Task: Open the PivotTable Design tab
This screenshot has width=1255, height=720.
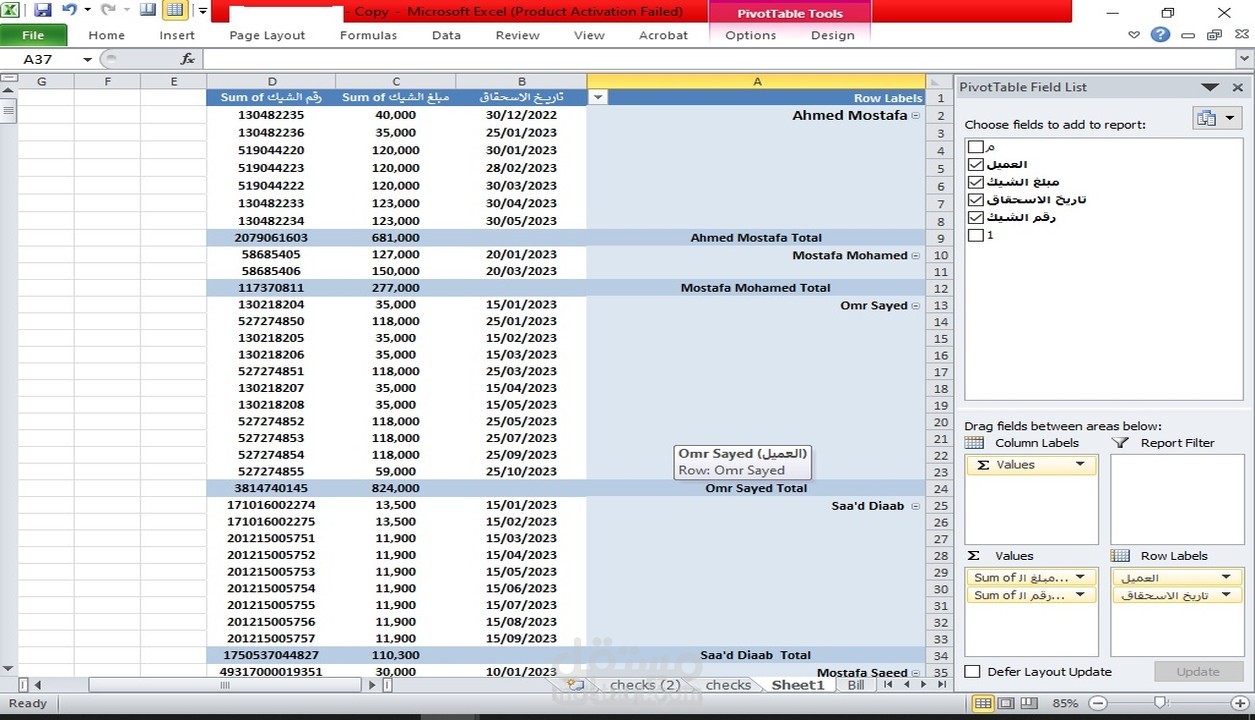Action: [x=833, y=35]
